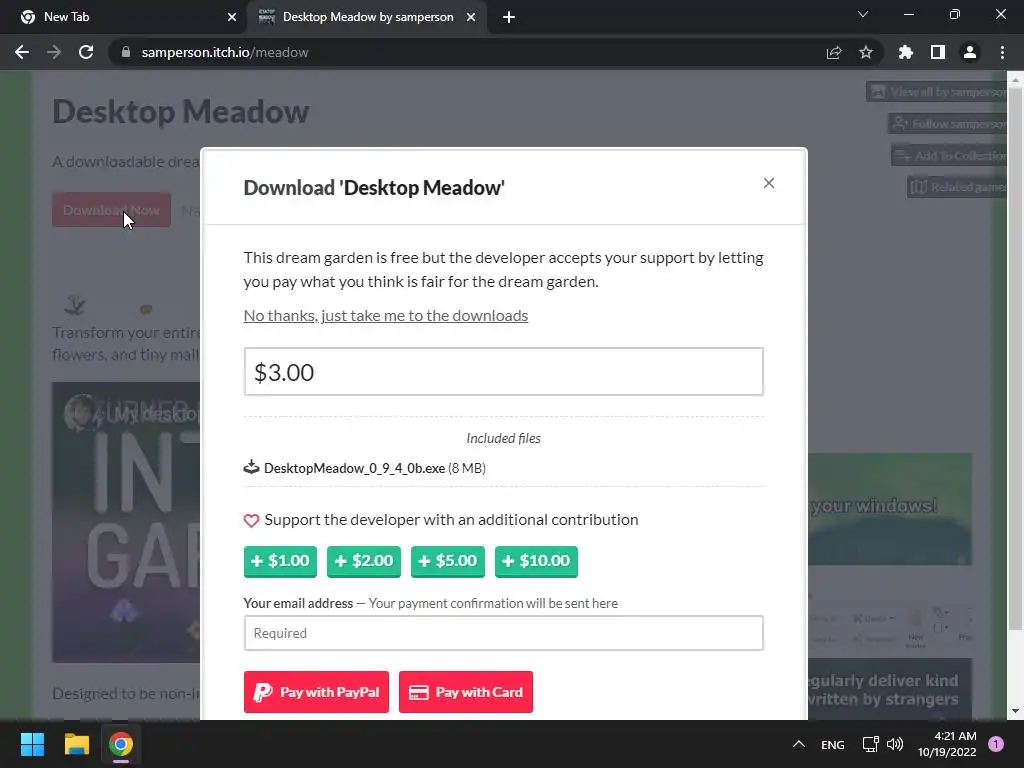Select the Desktop Meadow by samperson tab
The image size is (1024, 768).
tap(366, 17)
